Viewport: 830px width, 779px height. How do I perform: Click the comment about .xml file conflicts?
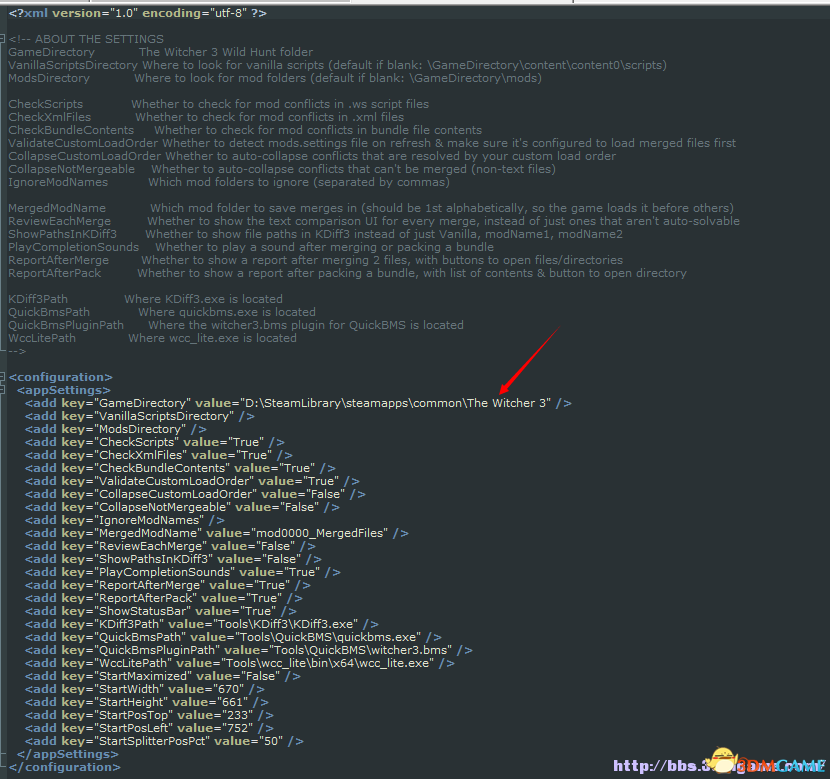pos(269,117)
